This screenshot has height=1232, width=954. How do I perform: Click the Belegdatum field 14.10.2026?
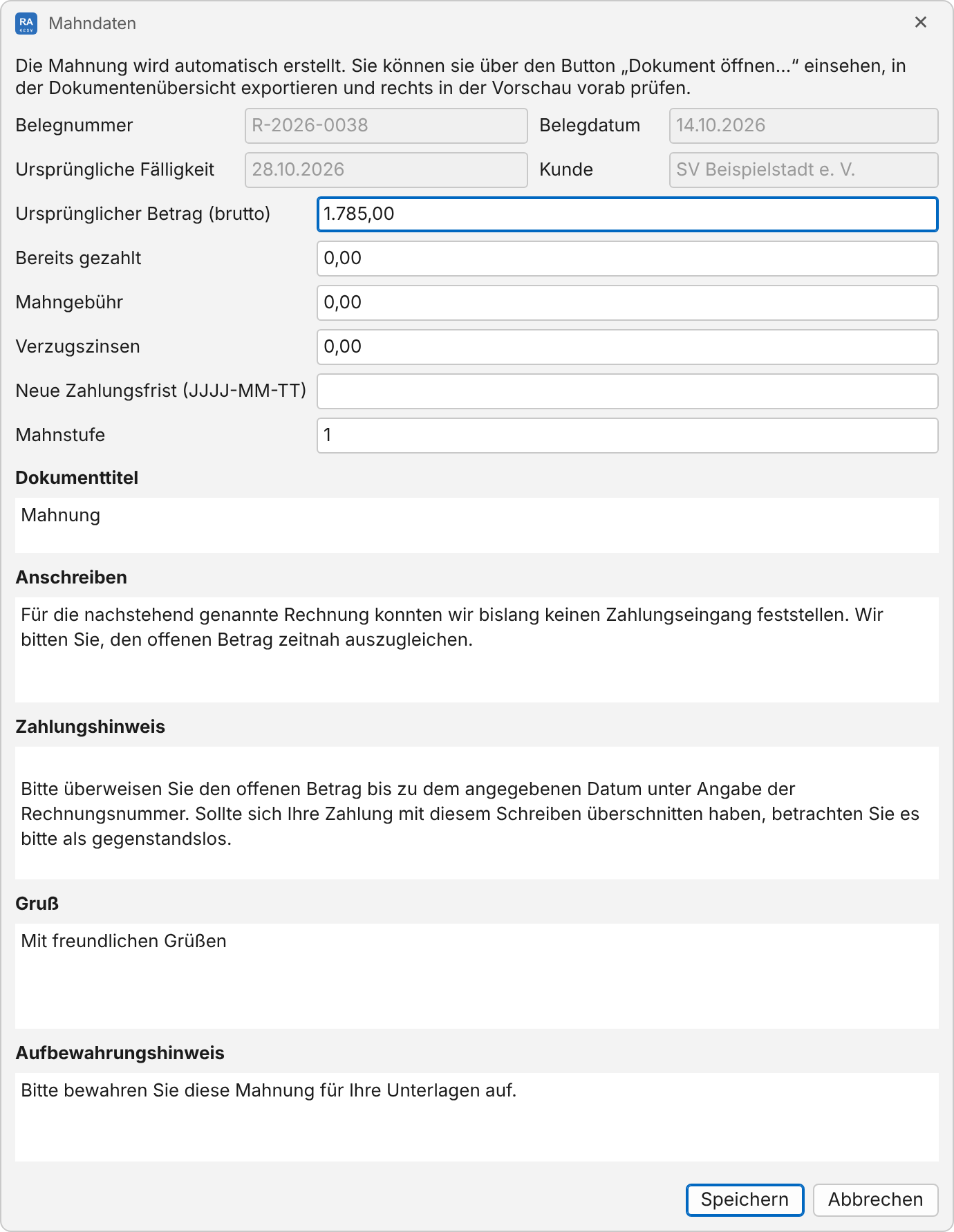[804, 126]
